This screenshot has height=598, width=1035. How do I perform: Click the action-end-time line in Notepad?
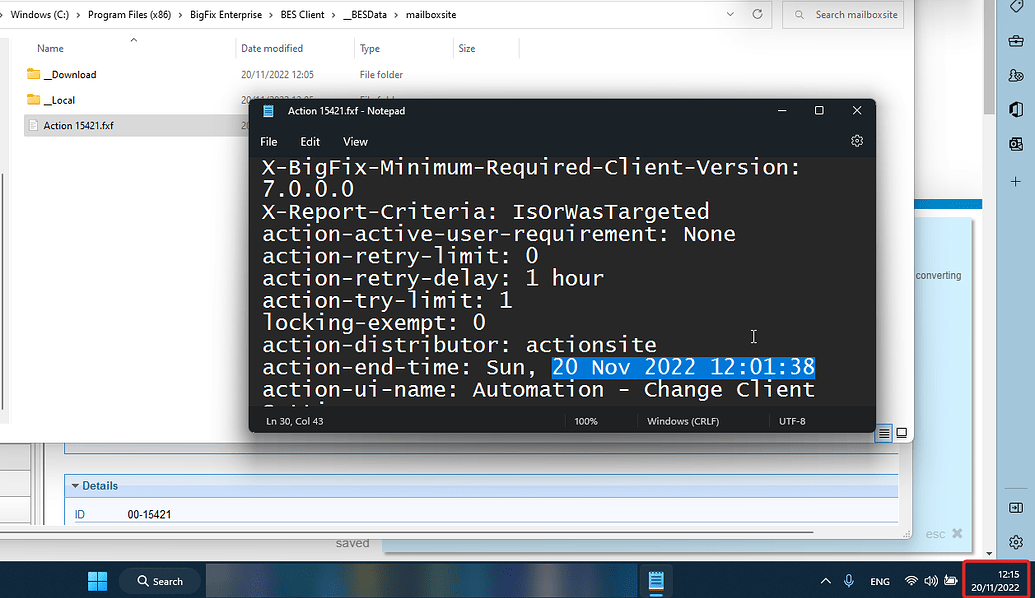pos(539,367)
